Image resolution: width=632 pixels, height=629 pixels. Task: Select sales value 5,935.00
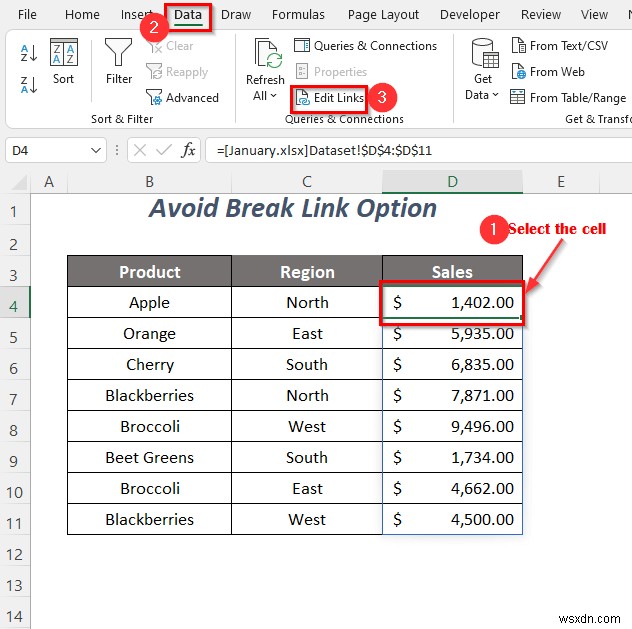452,333
